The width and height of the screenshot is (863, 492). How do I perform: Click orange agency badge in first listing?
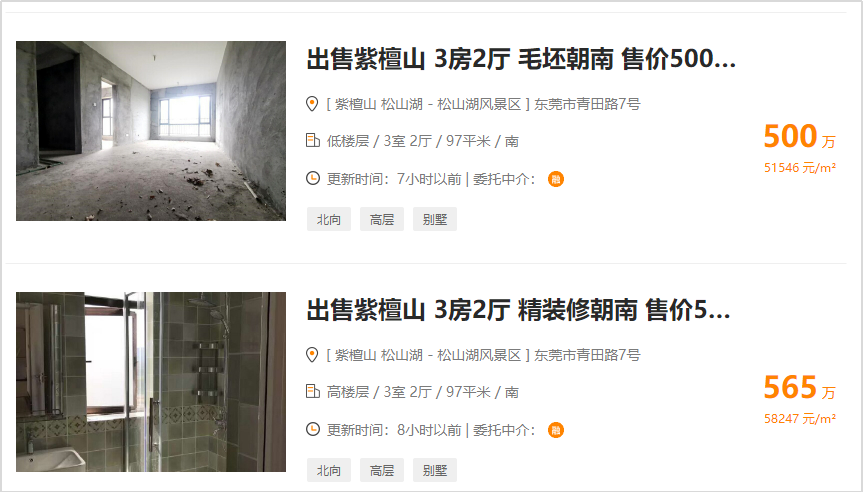556,179
